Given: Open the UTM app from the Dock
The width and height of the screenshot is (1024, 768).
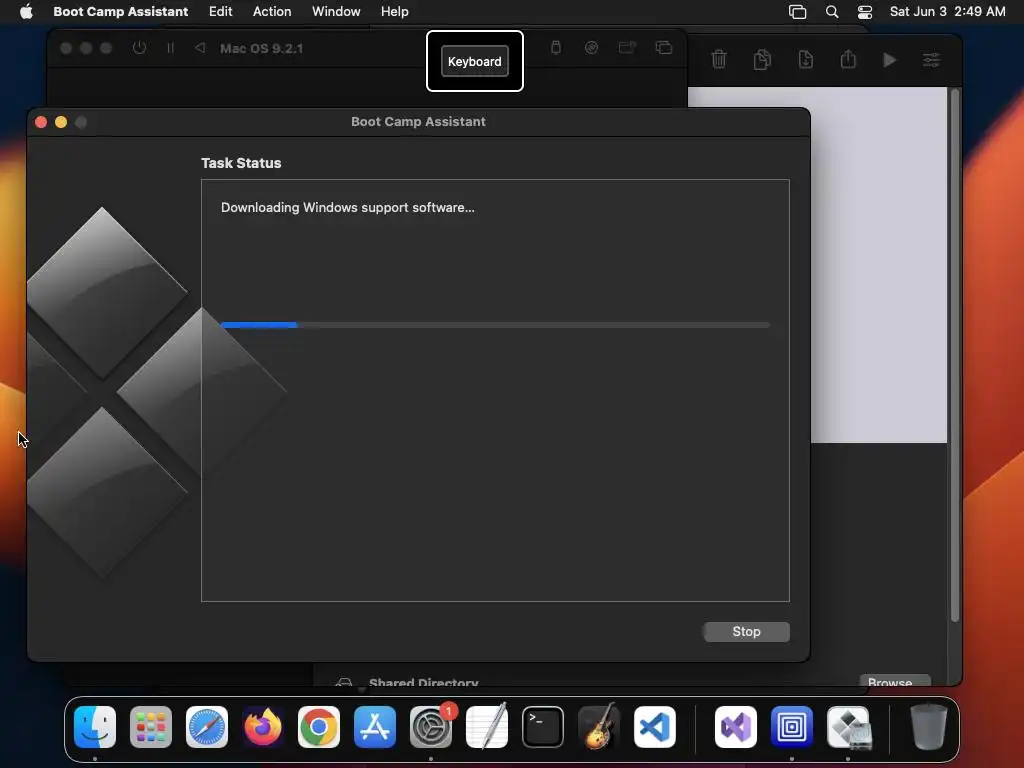Looking at the screenshot, I should coord(792,727).
